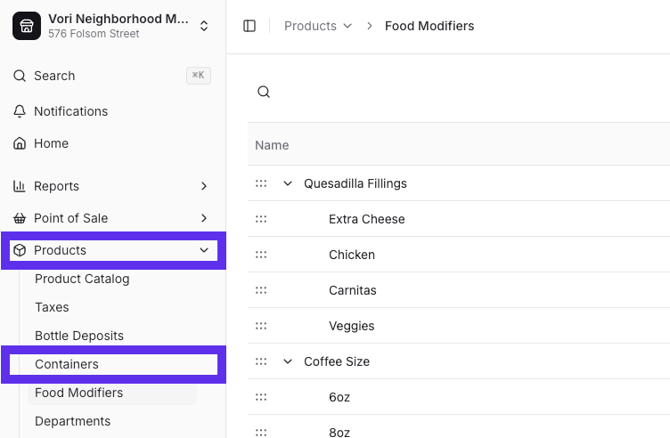Click the search magnifier above the table

click(264, 92)
